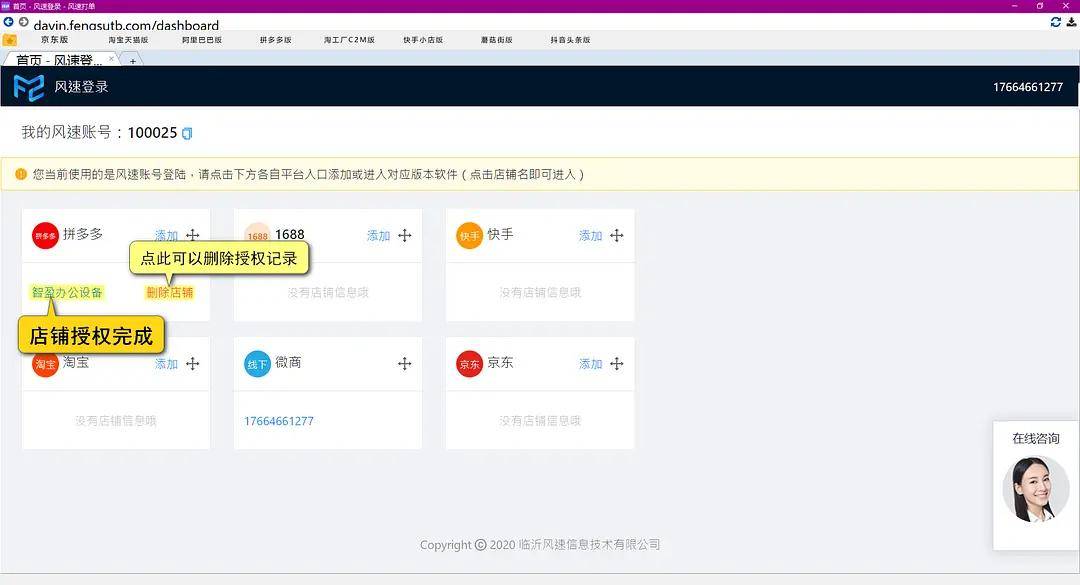Click the move handle on the 京东 card
Screen dimensions: 1080x585
point(617,364)
